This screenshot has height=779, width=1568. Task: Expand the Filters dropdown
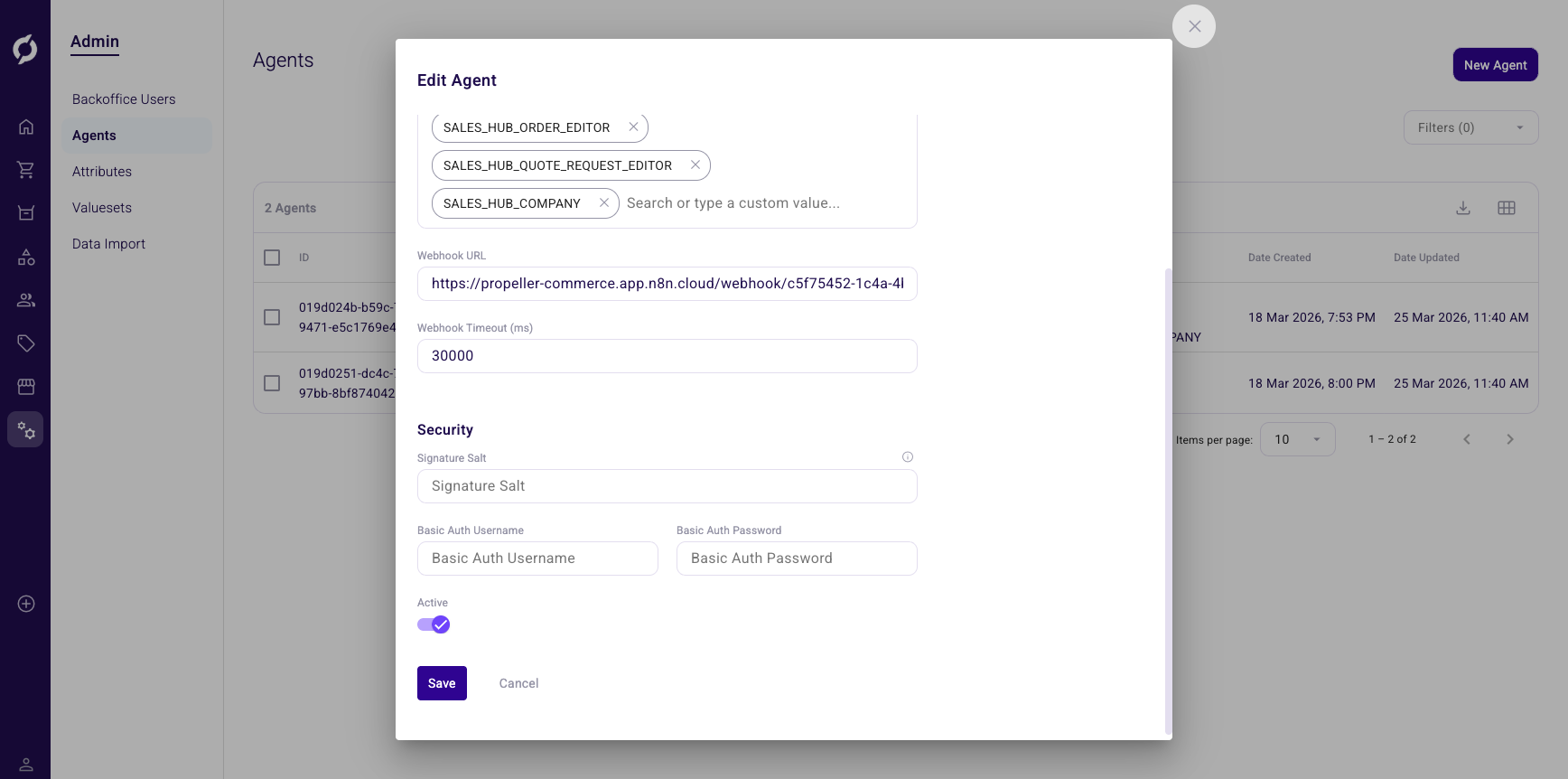(x=1470, y=127)
